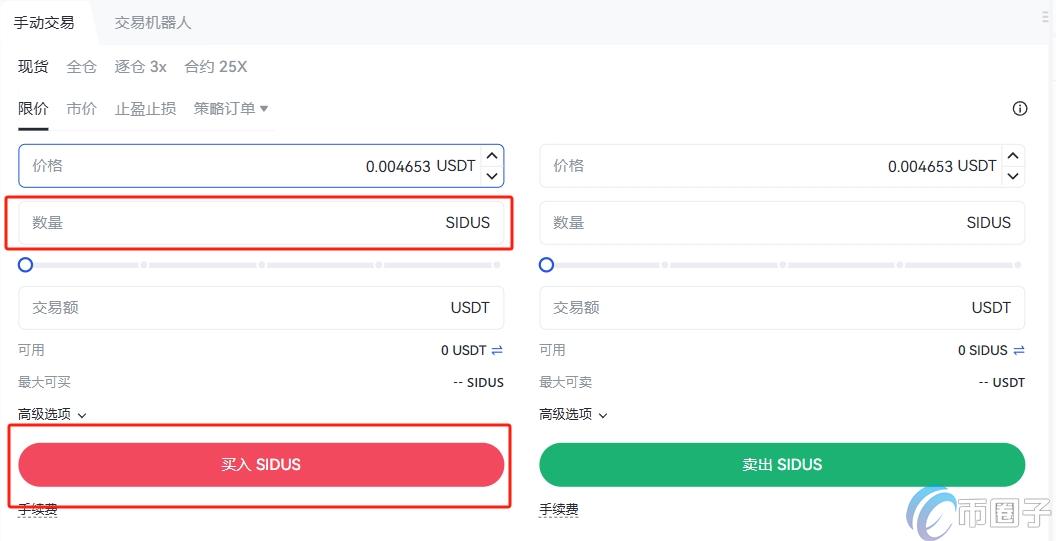Set sell slider to 100% marker

pyautogui.click(x=1018, y=265)
